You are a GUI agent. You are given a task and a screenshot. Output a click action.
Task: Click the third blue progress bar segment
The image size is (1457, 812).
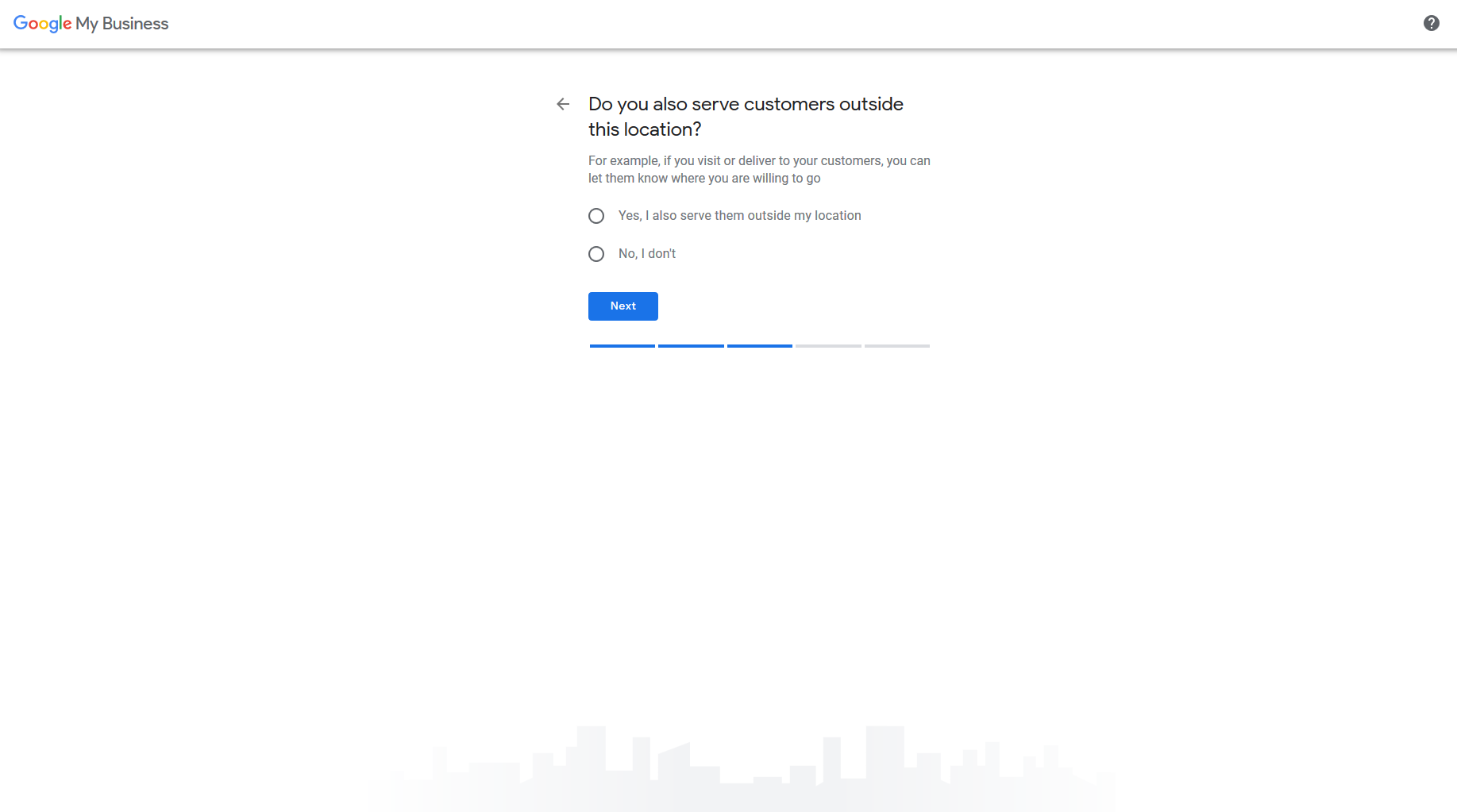click(x=759, y=346)
